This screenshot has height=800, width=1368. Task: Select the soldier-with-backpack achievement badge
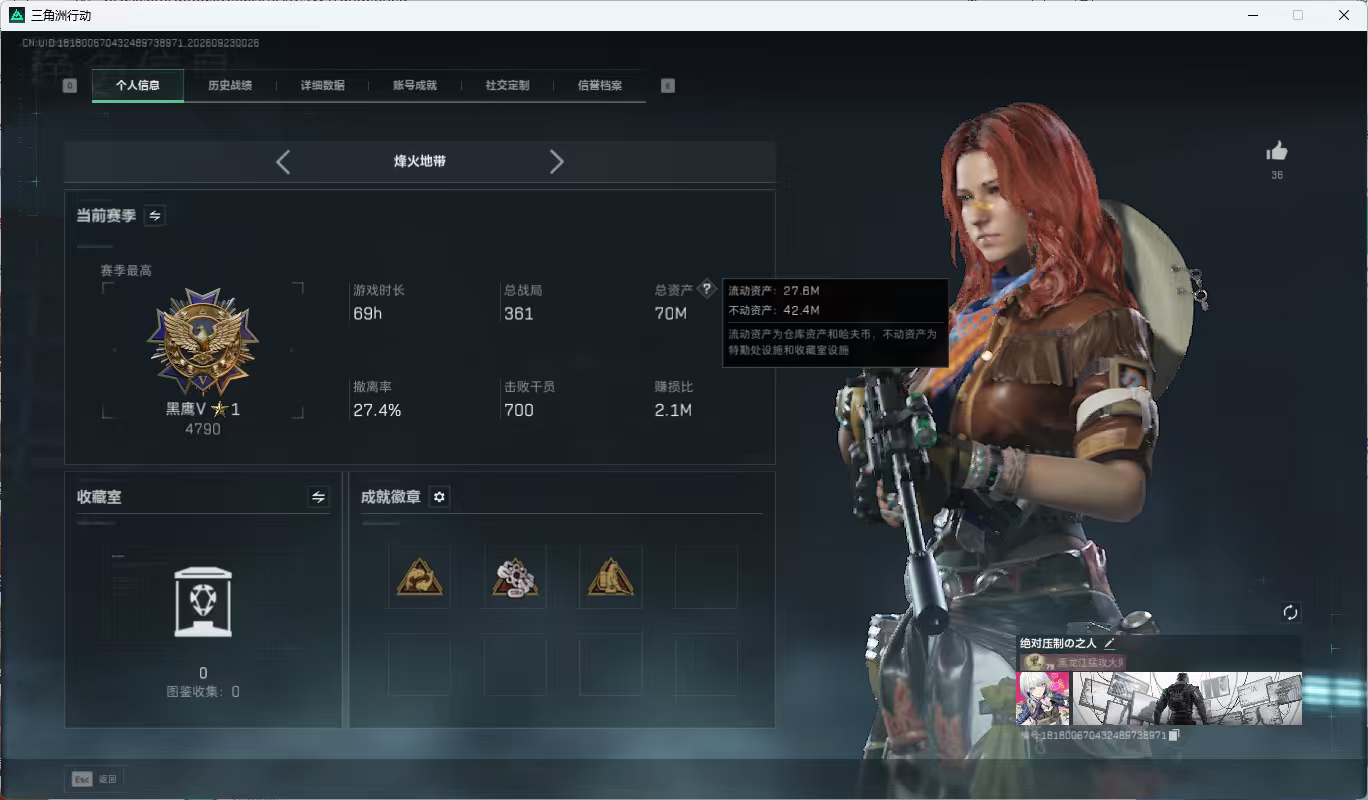click(610, 577)
